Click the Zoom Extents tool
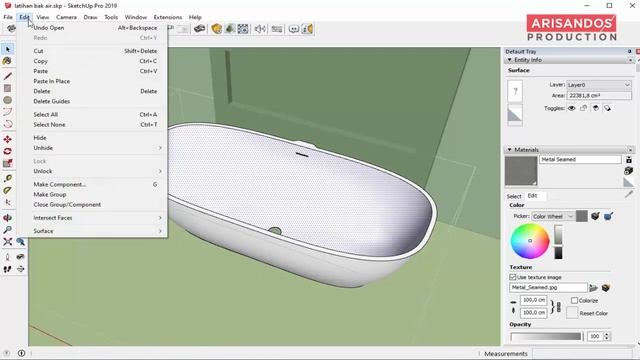This screenshot has width=640, height=360. 7,242
